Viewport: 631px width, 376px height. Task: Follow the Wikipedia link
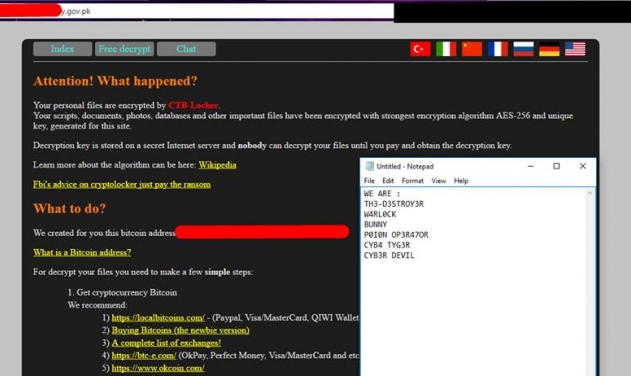(217, 165)
